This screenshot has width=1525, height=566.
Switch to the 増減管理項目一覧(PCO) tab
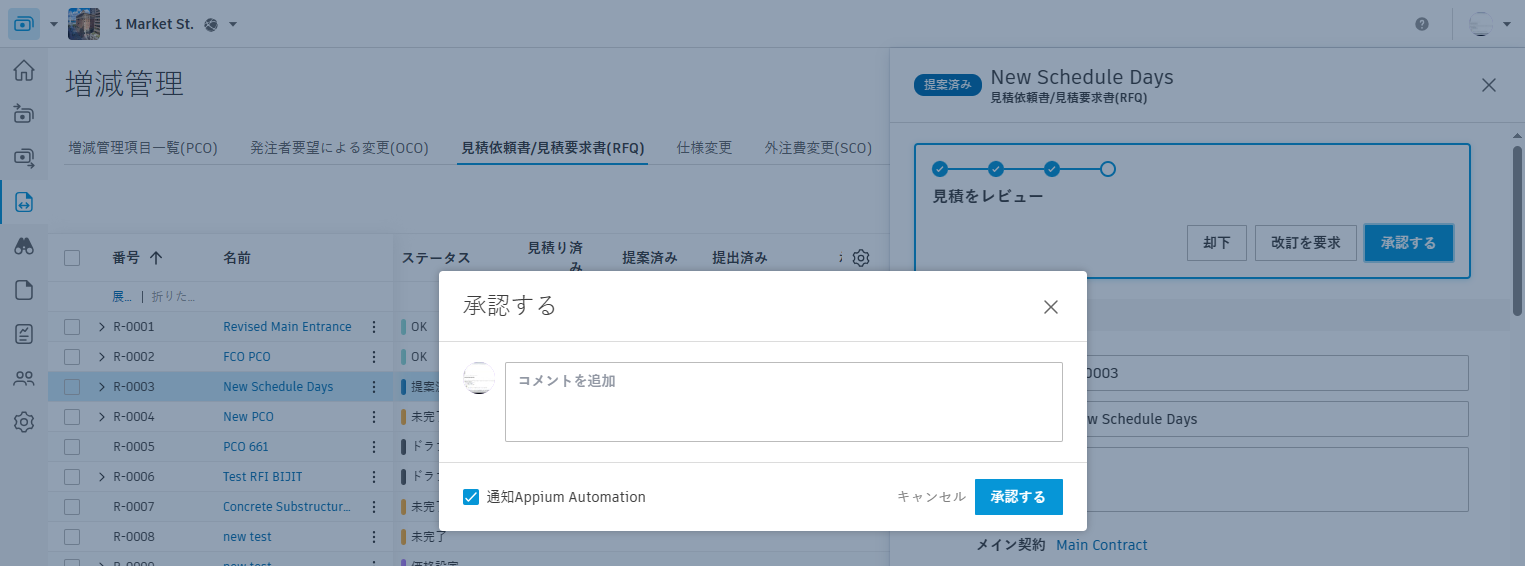point(143,148)
